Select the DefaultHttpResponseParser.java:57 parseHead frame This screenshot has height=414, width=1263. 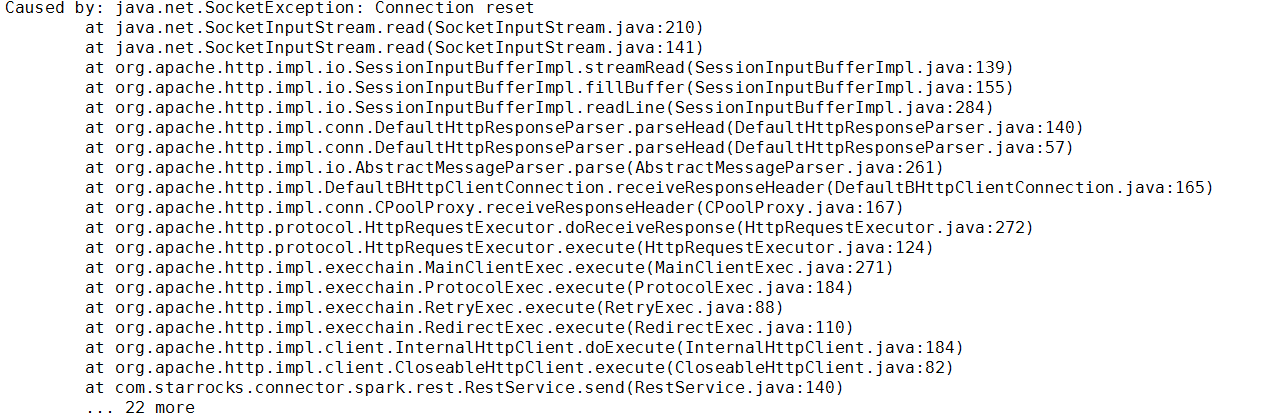tap(579, 147)
